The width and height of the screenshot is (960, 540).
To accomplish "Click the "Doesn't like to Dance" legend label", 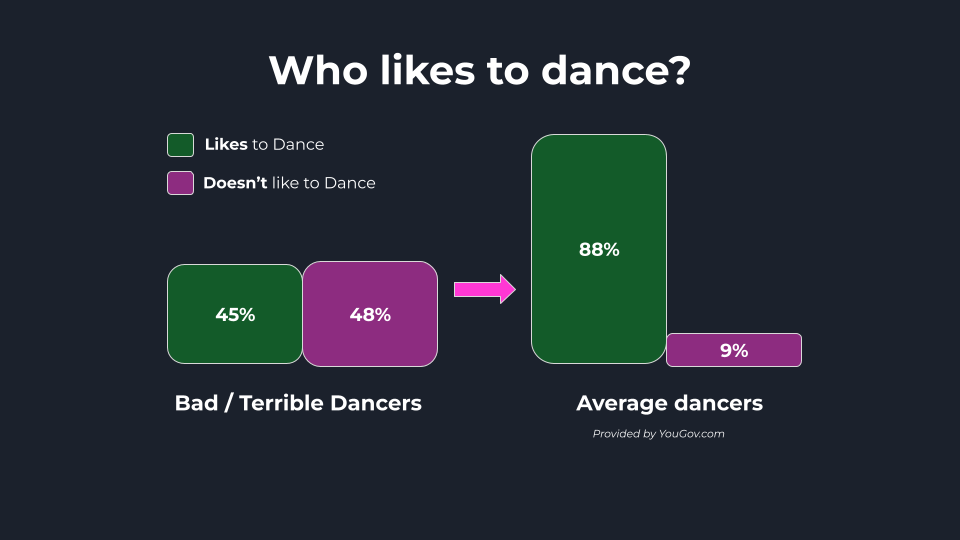I will click(289, 183).
